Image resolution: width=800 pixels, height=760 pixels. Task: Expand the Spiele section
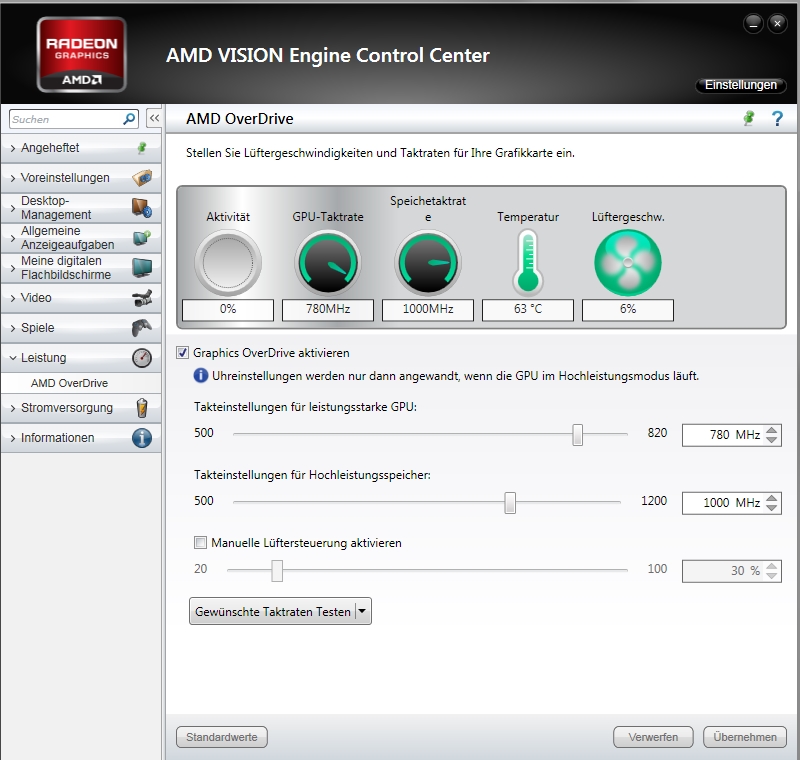13,328
